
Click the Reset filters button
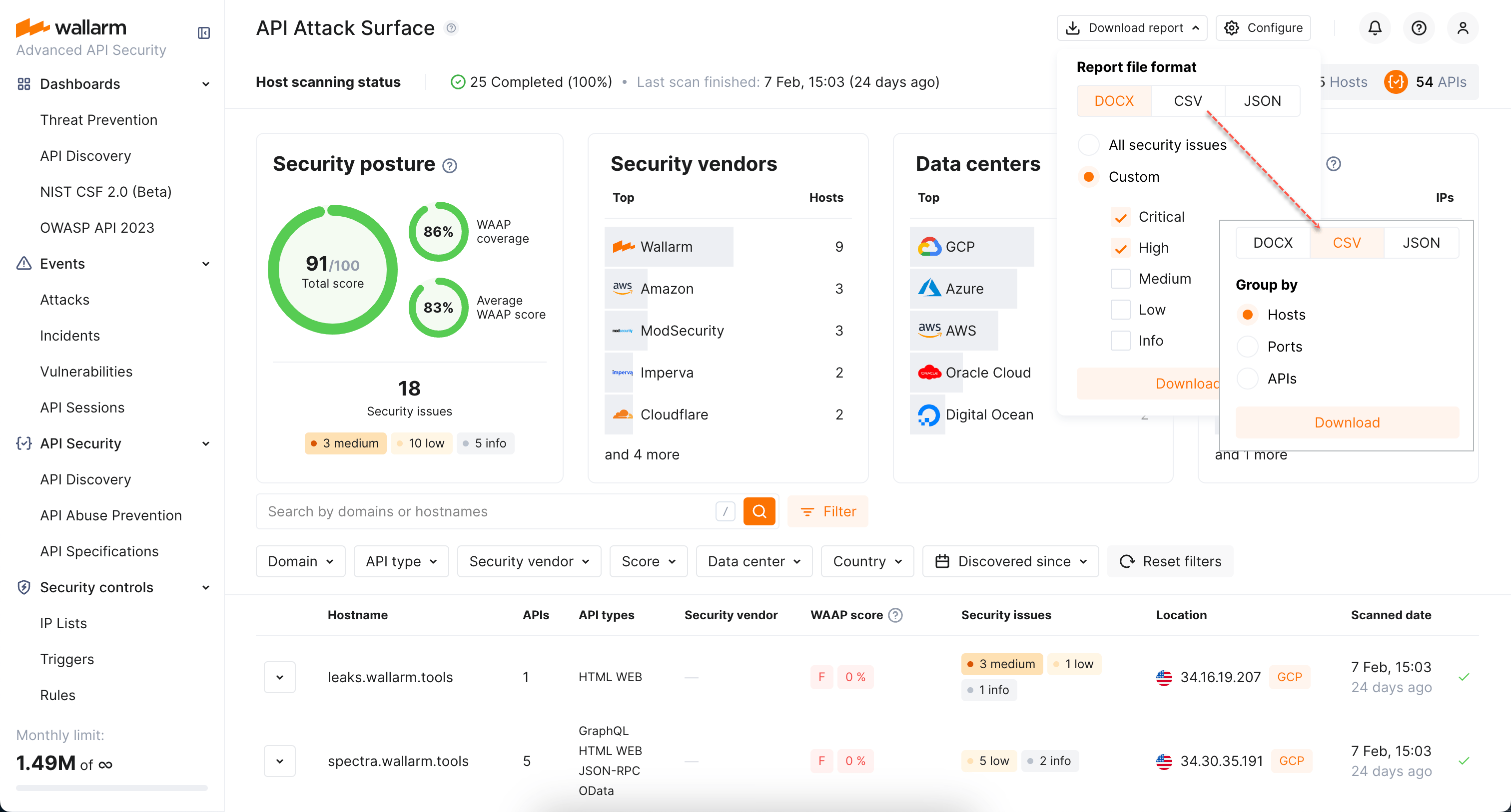point(1170,561)
